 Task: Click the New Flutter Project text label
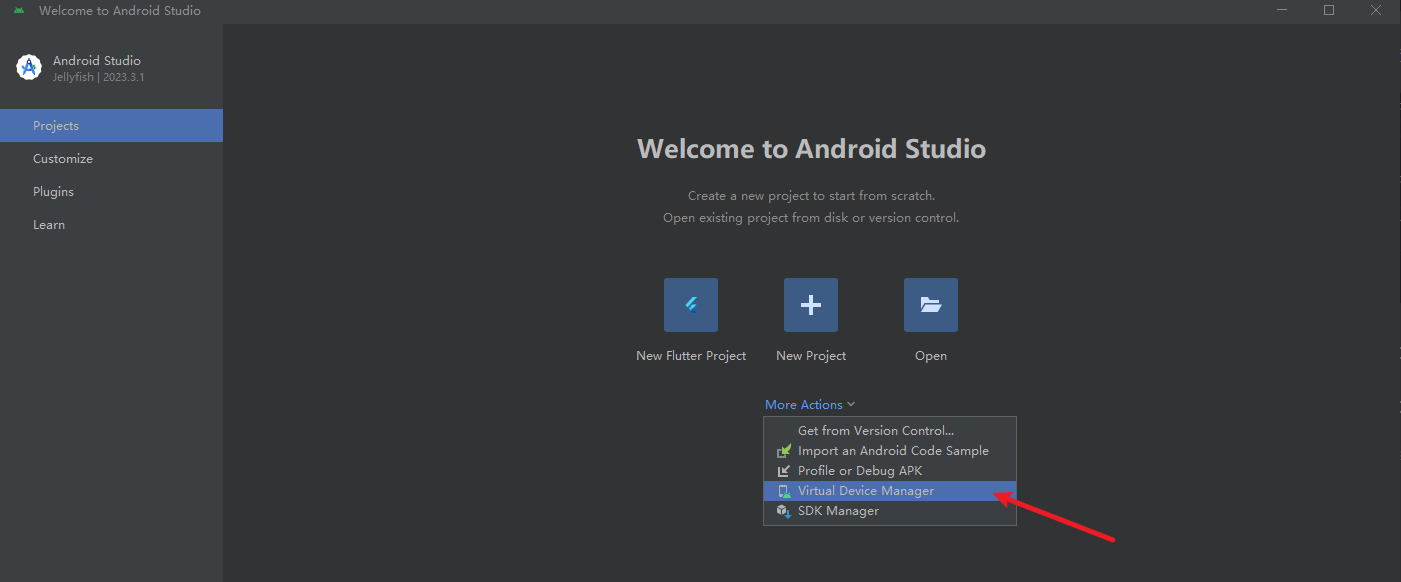(691, 356)
